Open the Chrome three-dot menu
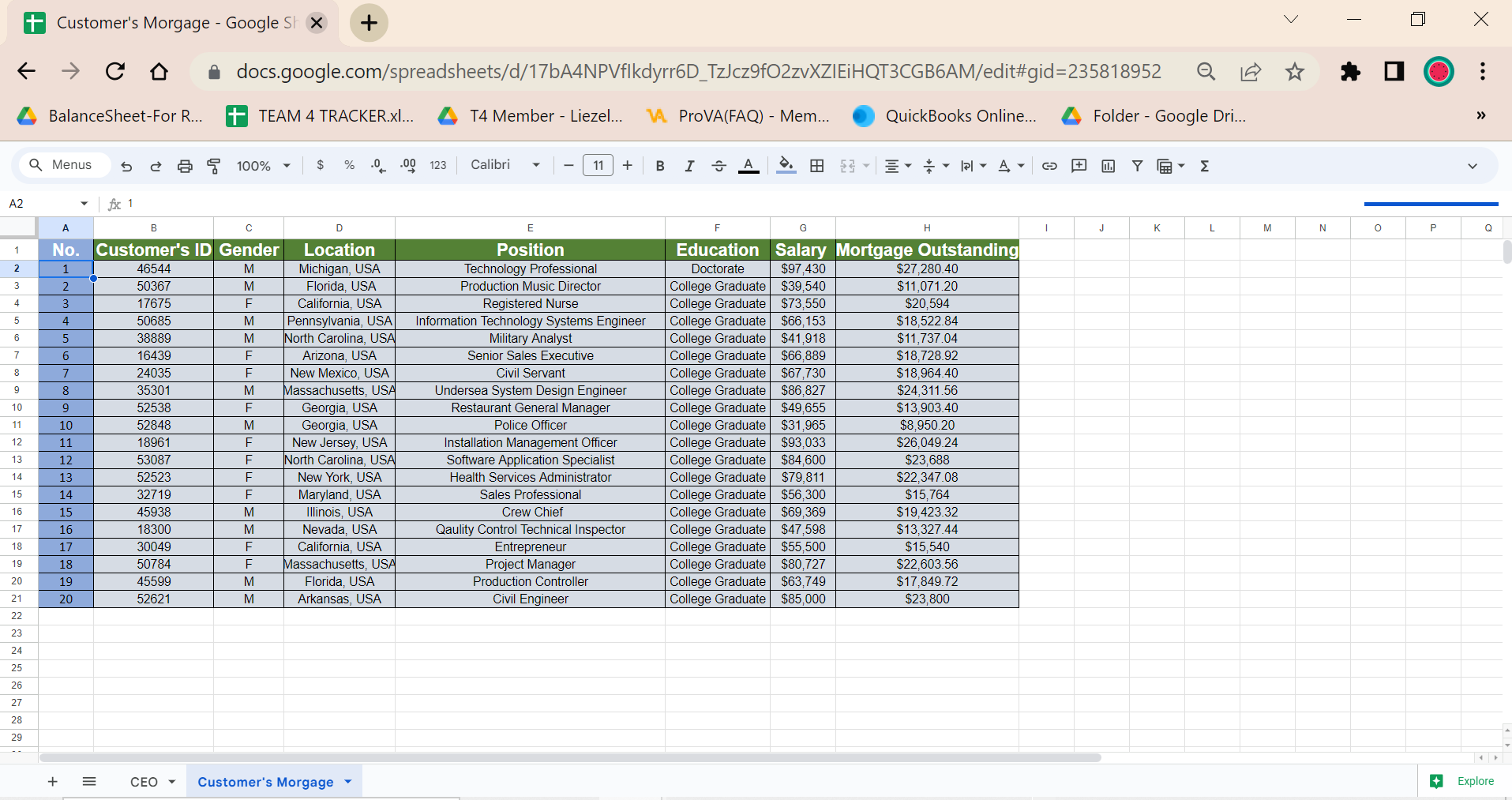 tap(1483, 72)
